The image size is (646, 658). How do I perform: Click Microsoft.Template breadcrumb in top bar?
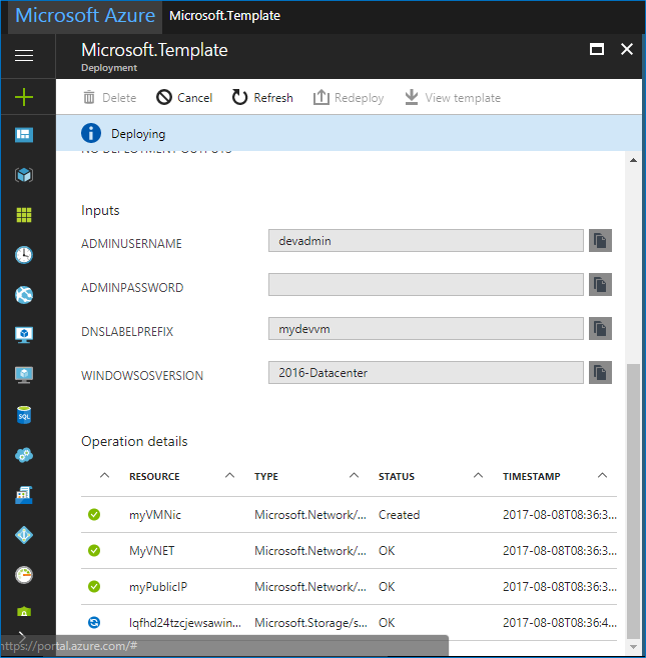225,16
